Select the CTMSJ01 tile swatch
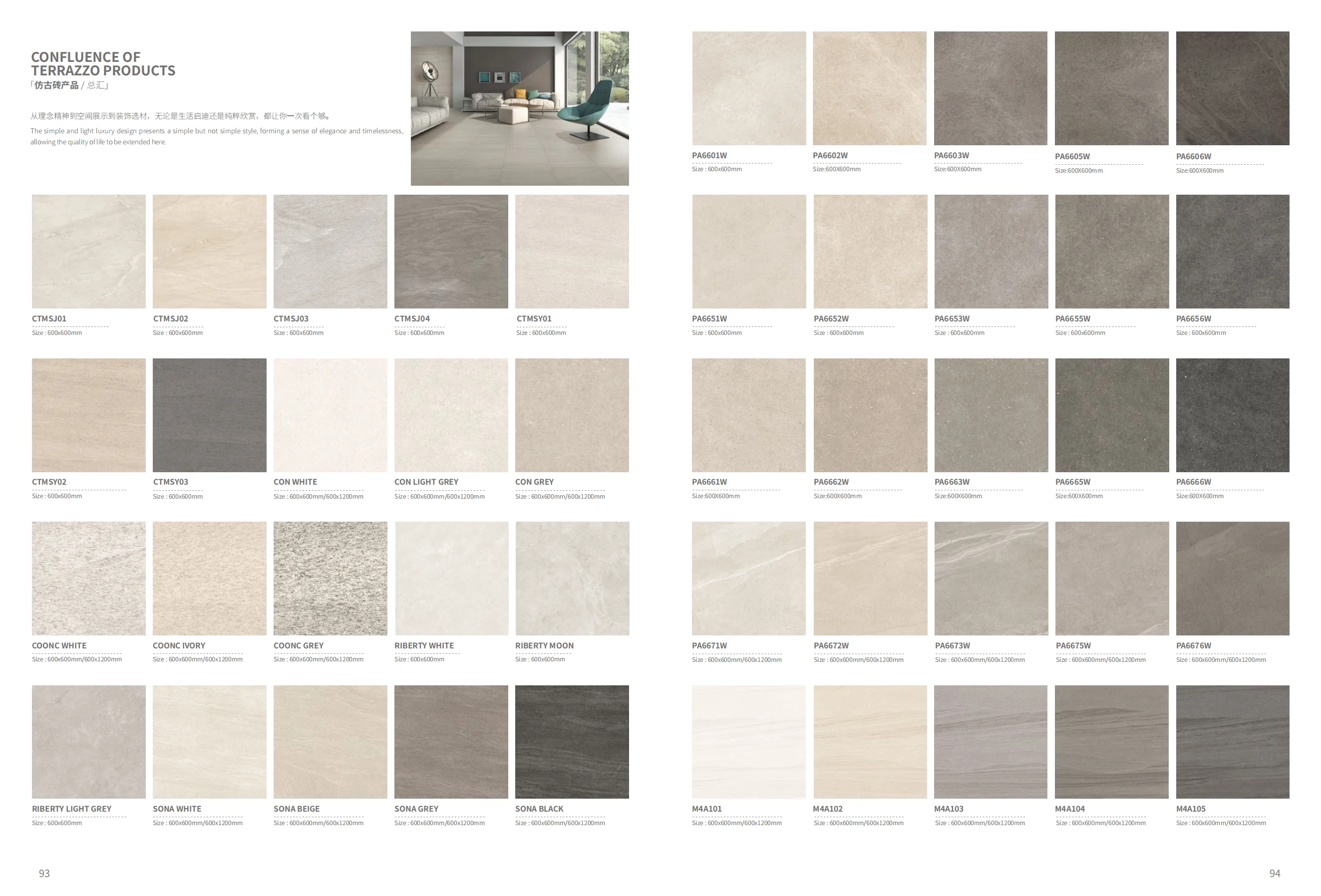The image size is (1321, 896). pyautogui.click(x=89, y=251)
